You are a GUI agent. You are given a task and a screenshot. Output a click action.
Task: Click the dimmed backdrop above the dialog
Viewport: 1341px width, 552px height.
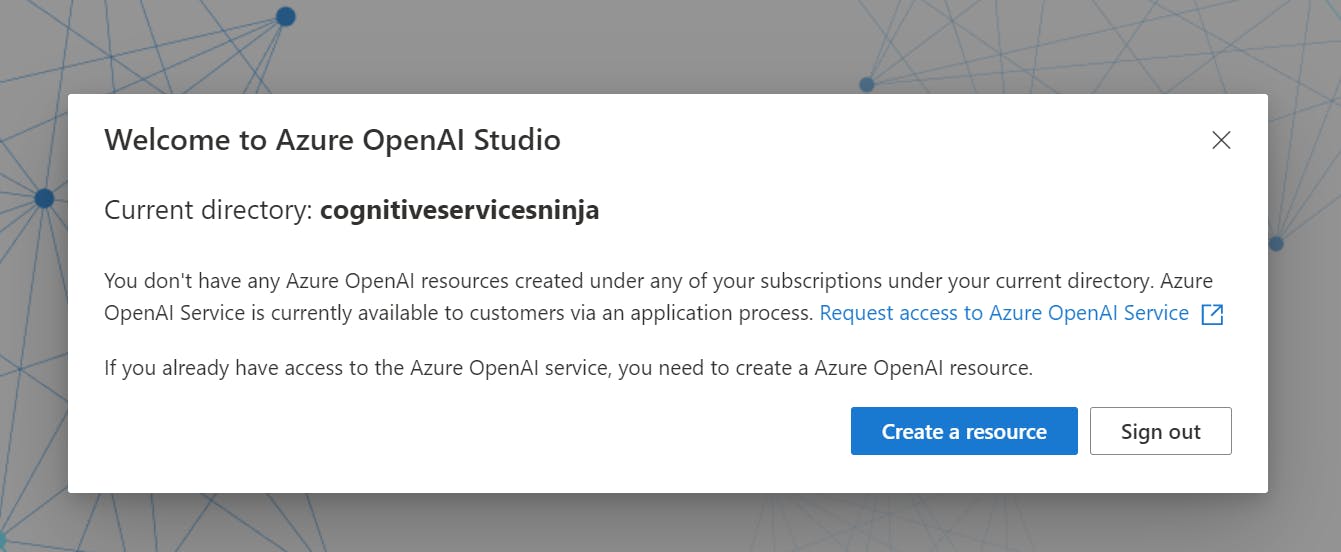[600, 45]
